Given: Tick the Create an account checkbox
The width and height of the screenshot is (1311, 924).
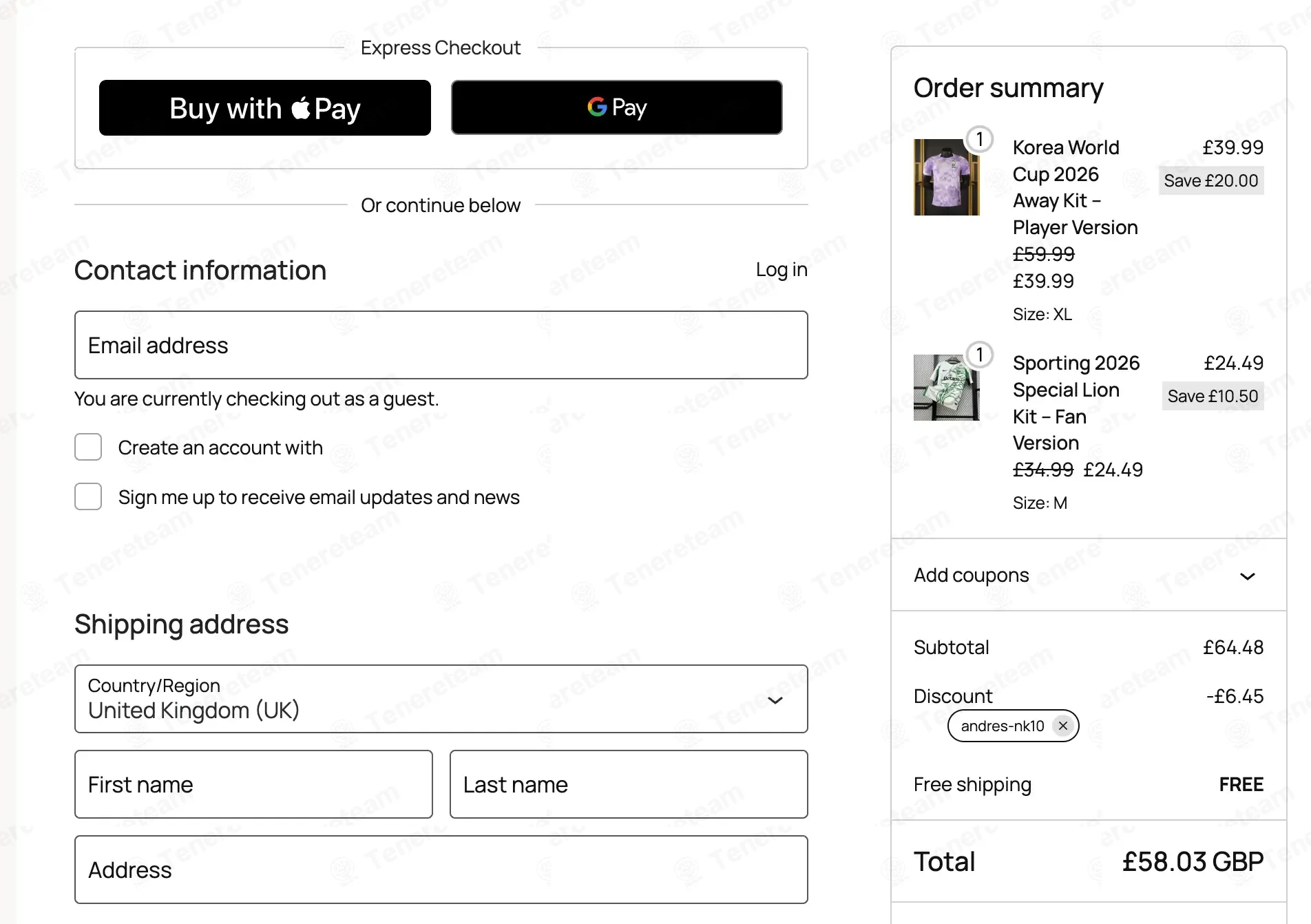Looking at the screenshot, I should pos(88,447).
